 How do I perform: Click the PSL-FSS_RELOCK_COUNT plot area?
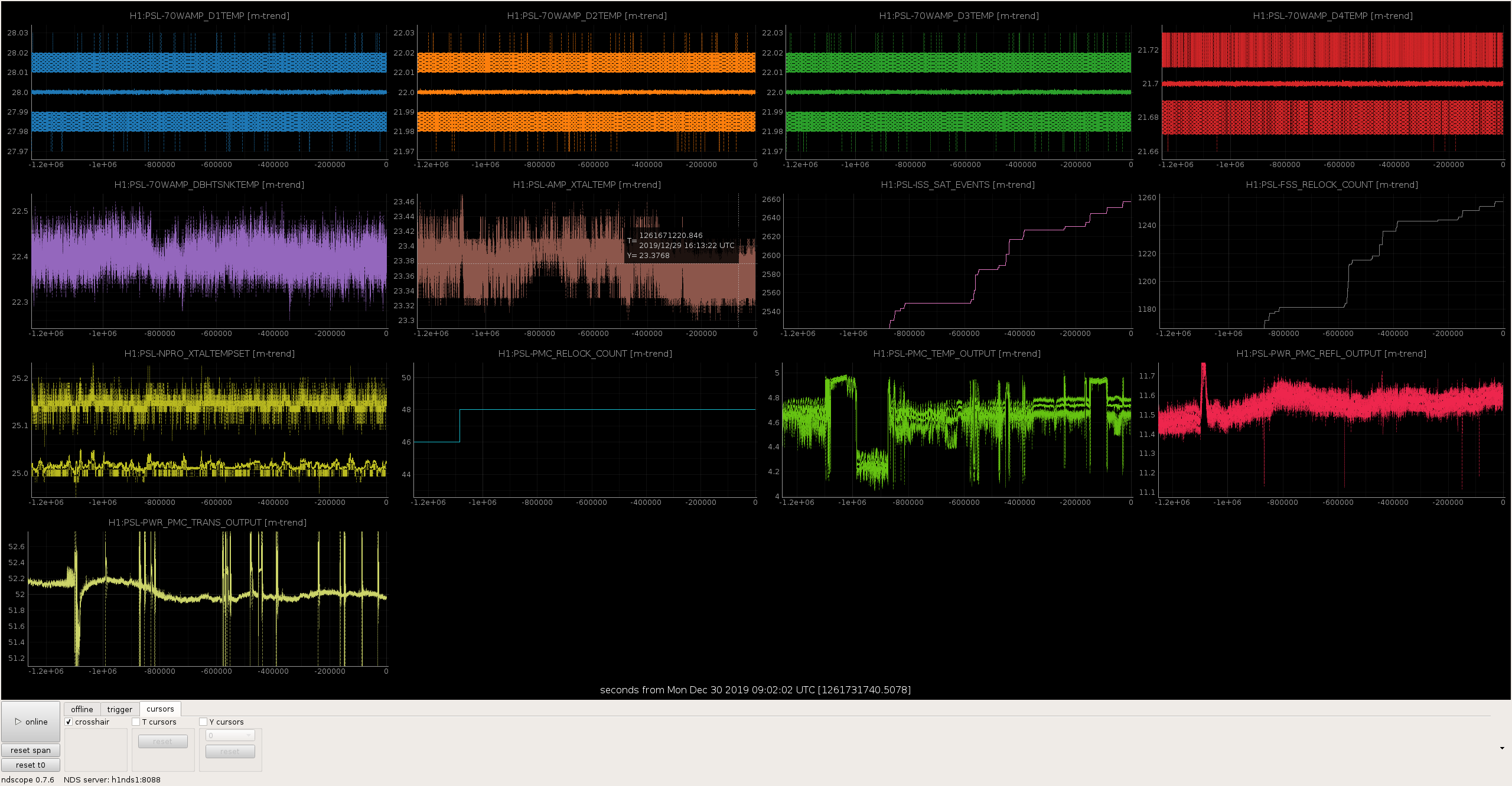1332,261
